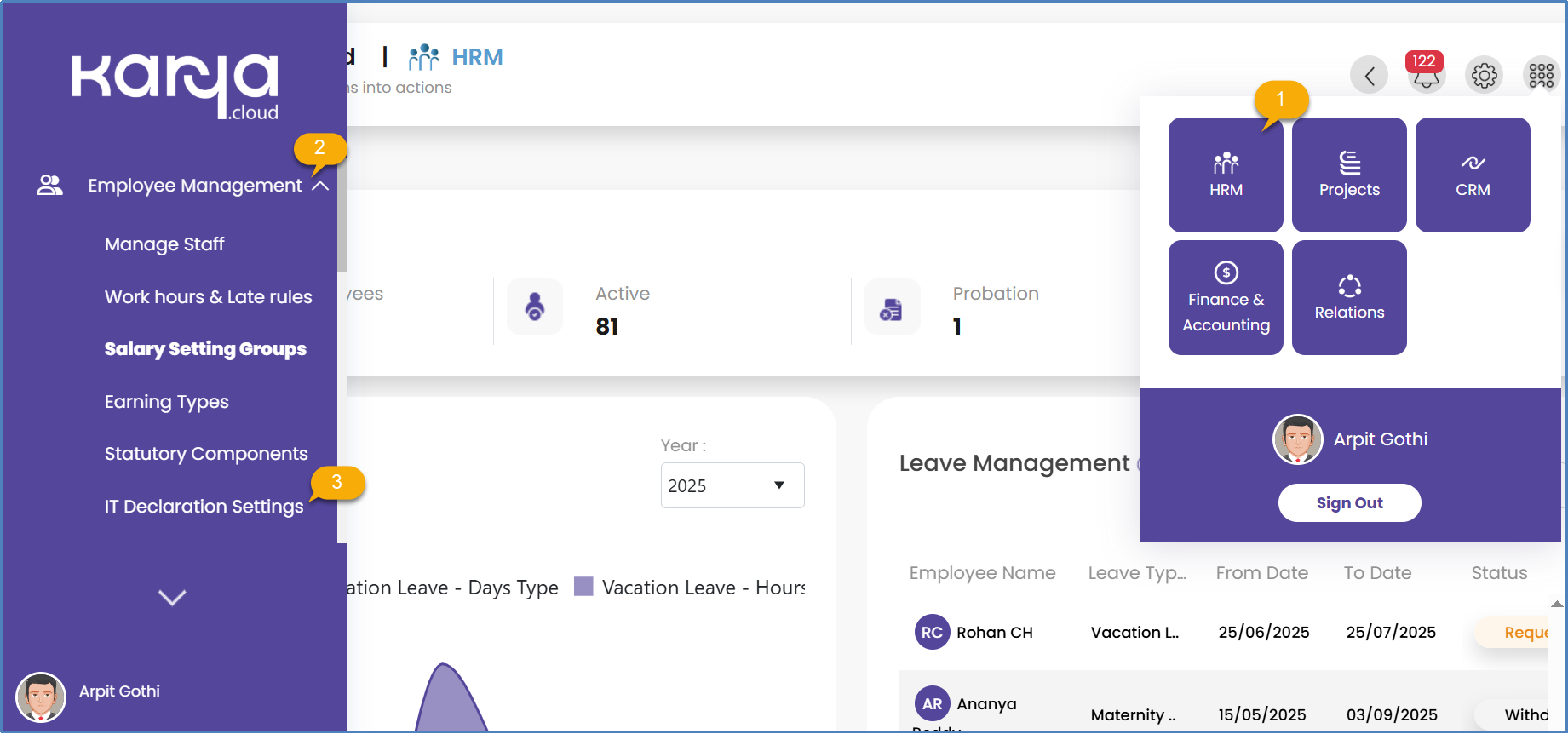
Task: Click the Request status badge for Rohan CH
Action: point(1513,633)
